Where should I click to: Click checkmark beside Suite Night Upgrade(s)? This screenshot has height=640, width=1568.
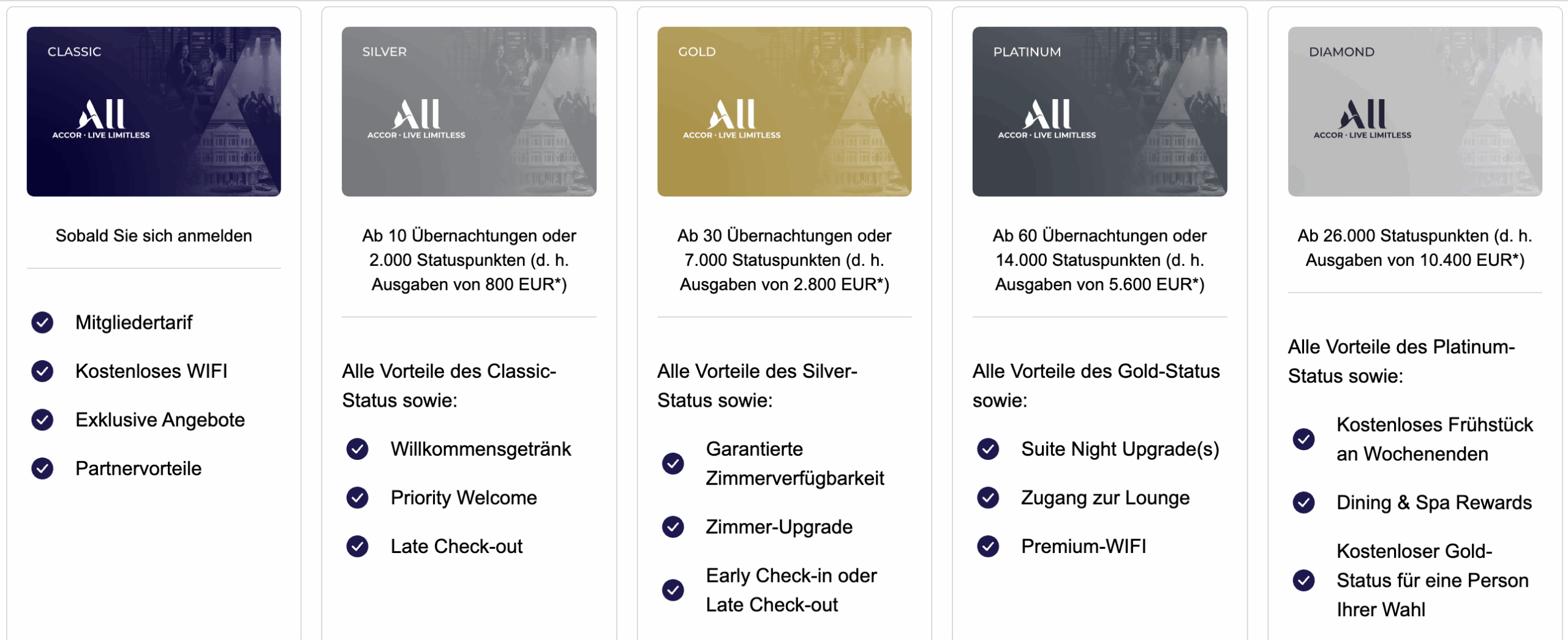pos(988,449)
